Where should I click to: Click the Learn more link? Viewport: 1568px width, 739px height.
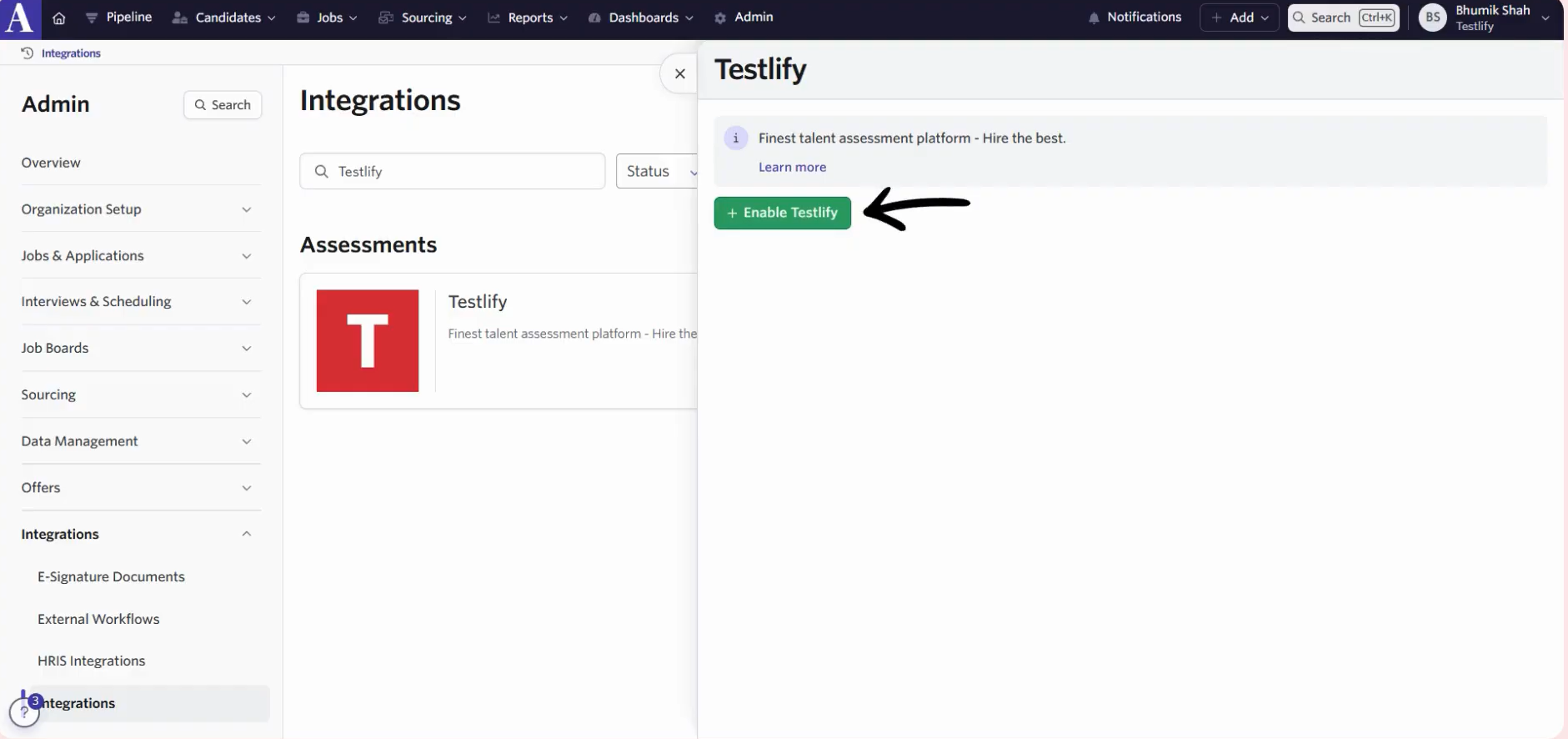(793, 168)
